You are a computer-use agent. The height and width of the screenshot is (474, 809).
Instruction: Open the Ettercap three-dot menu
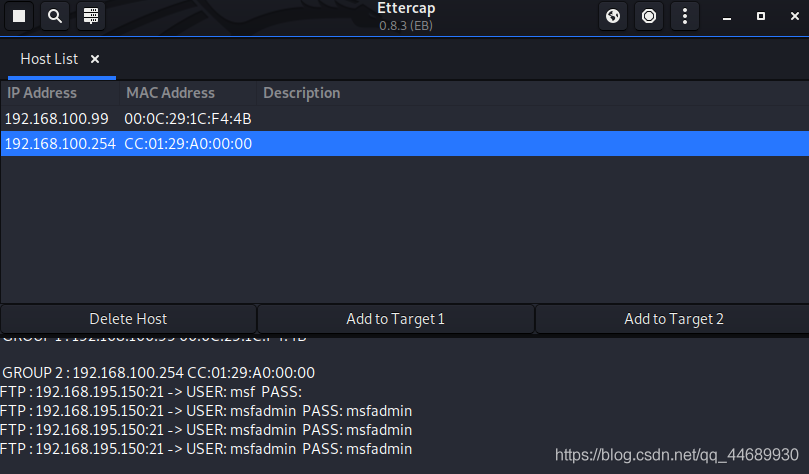point(684,16)
